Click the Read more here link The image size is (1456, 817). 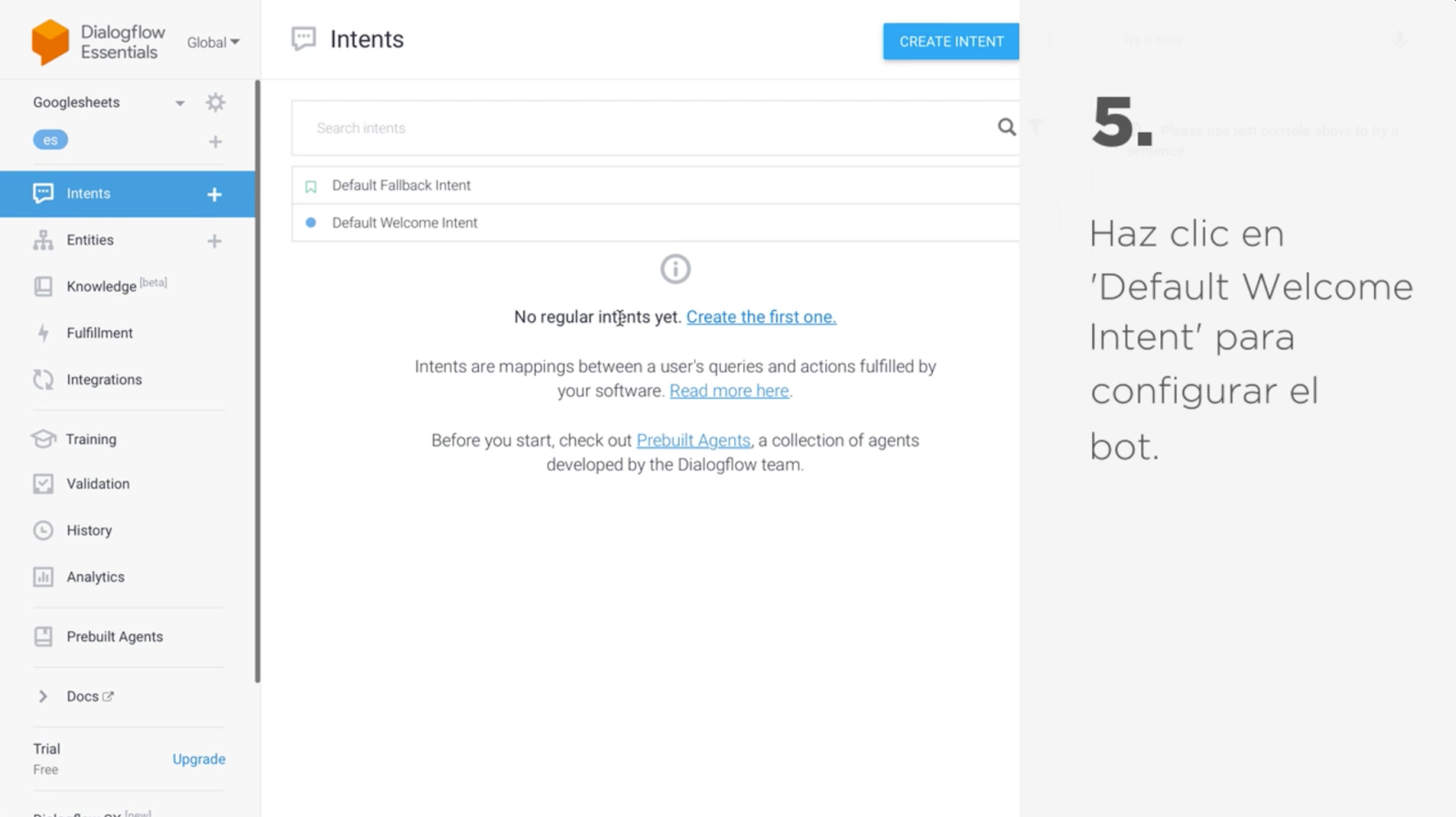729,390
